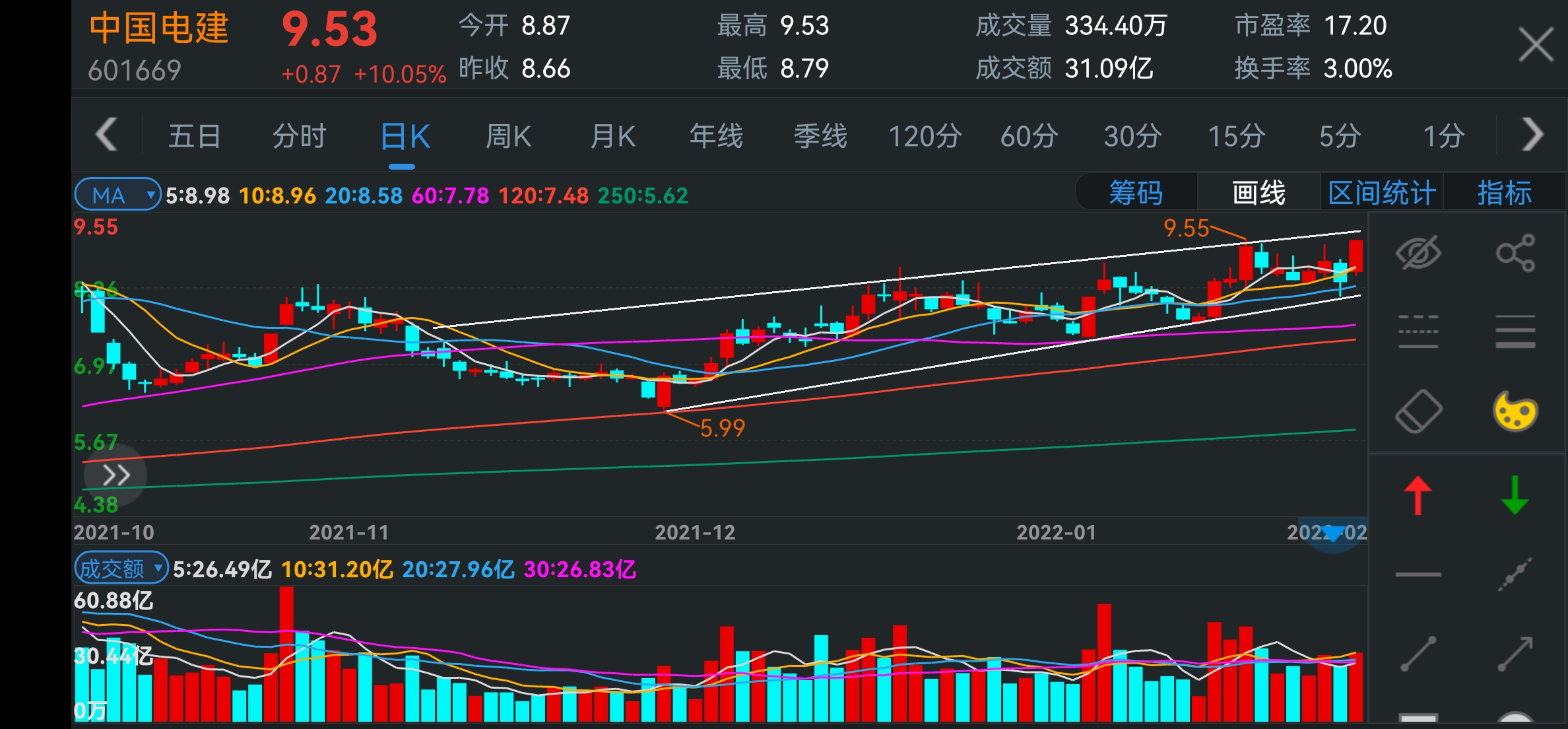Switch to the 年线 tab
The image size is (1568, 729).
716,136
